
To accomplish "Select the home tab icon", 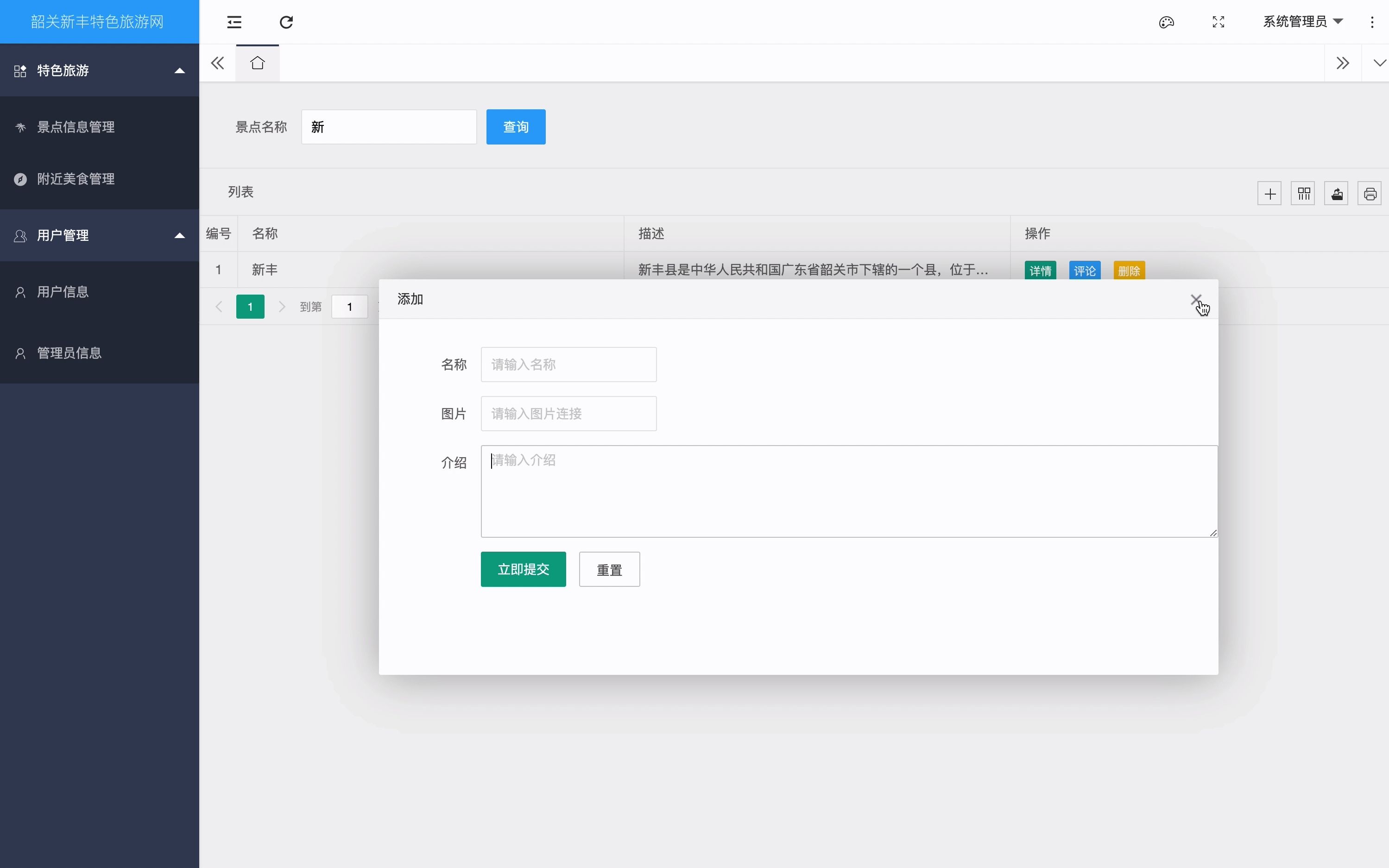I will tap(258, 63).
